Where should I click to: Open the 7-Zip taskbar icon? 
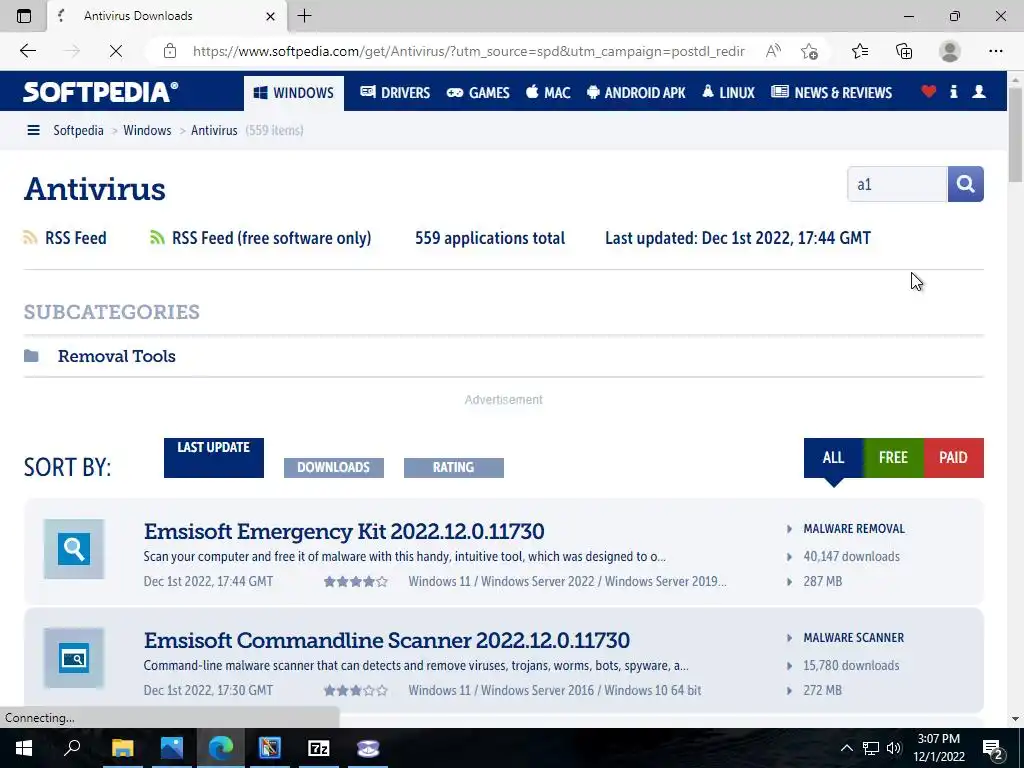(x=319, y=748)
